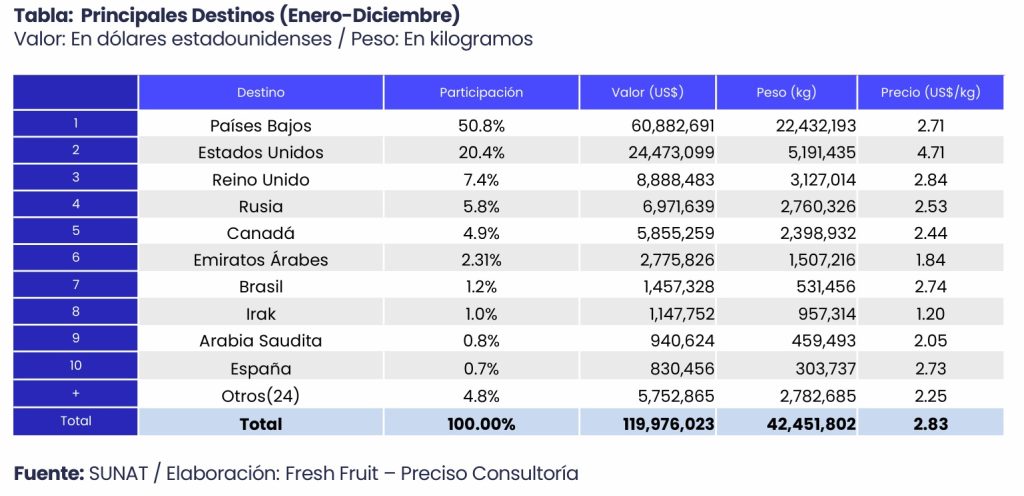The width and height of the screenshot is (1024, 496).
Task: Click the total value 119,976,023 cell
Action: click(x=662, y=424)
